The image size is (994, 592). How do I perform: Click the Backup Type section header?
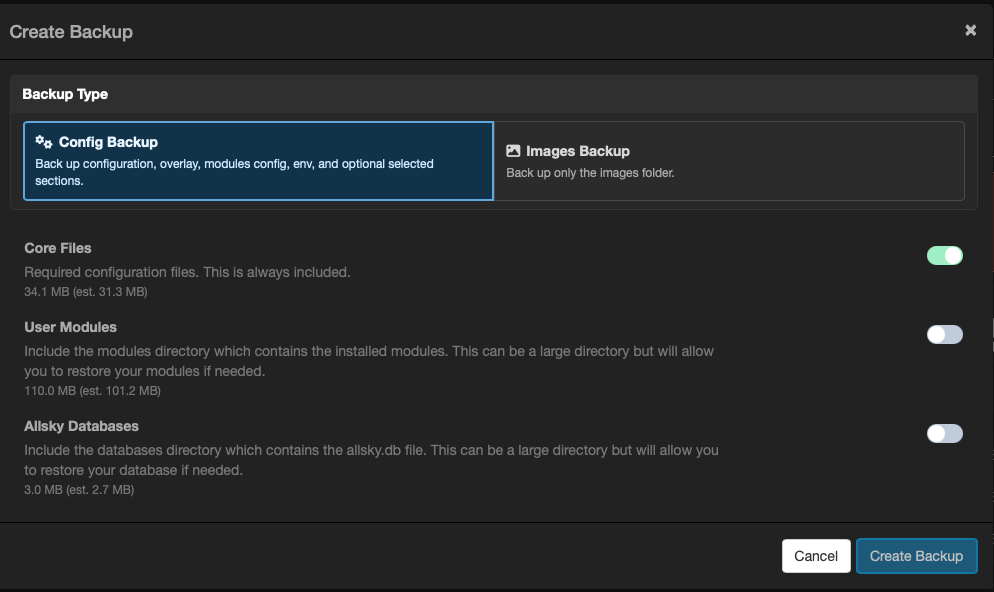65,93
